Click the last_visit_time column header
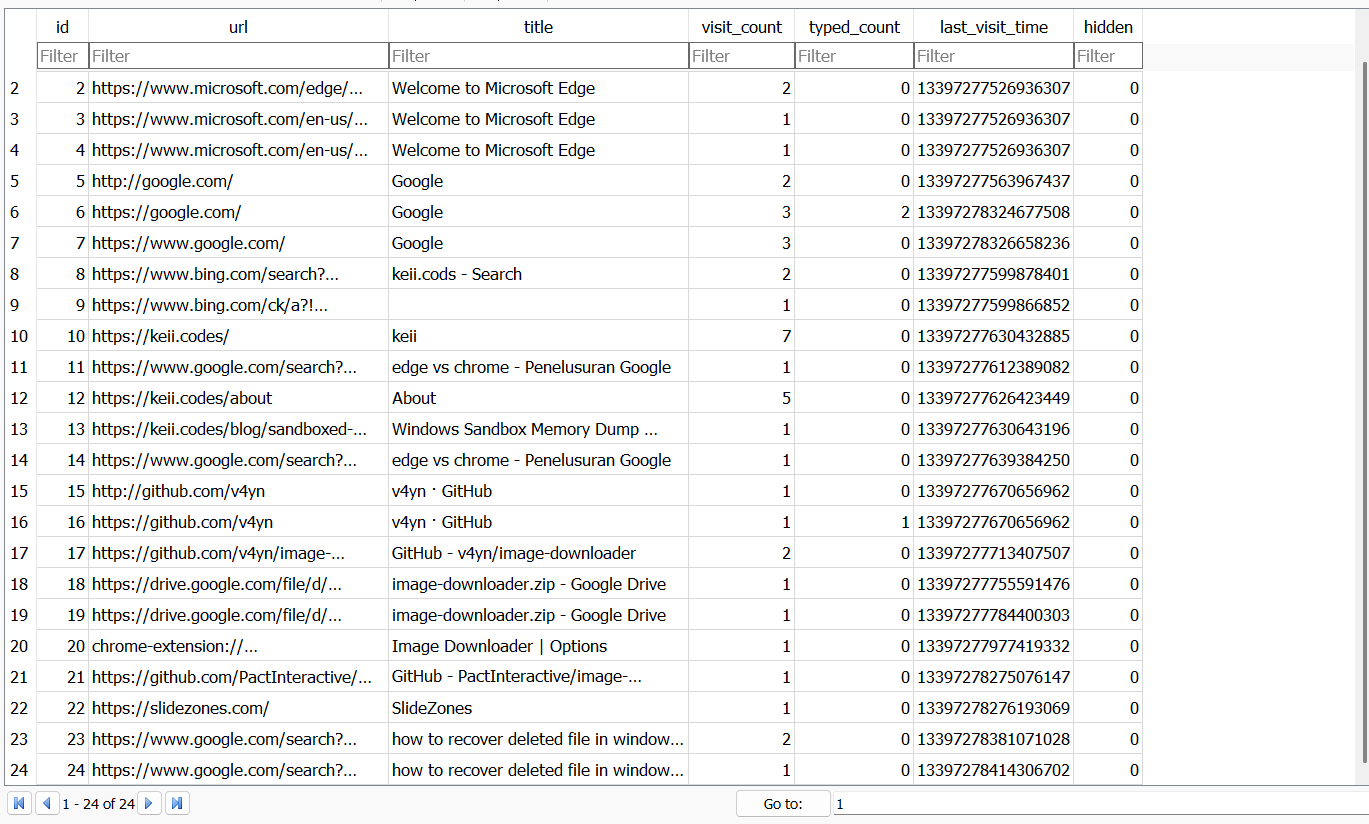 [993, 27]
